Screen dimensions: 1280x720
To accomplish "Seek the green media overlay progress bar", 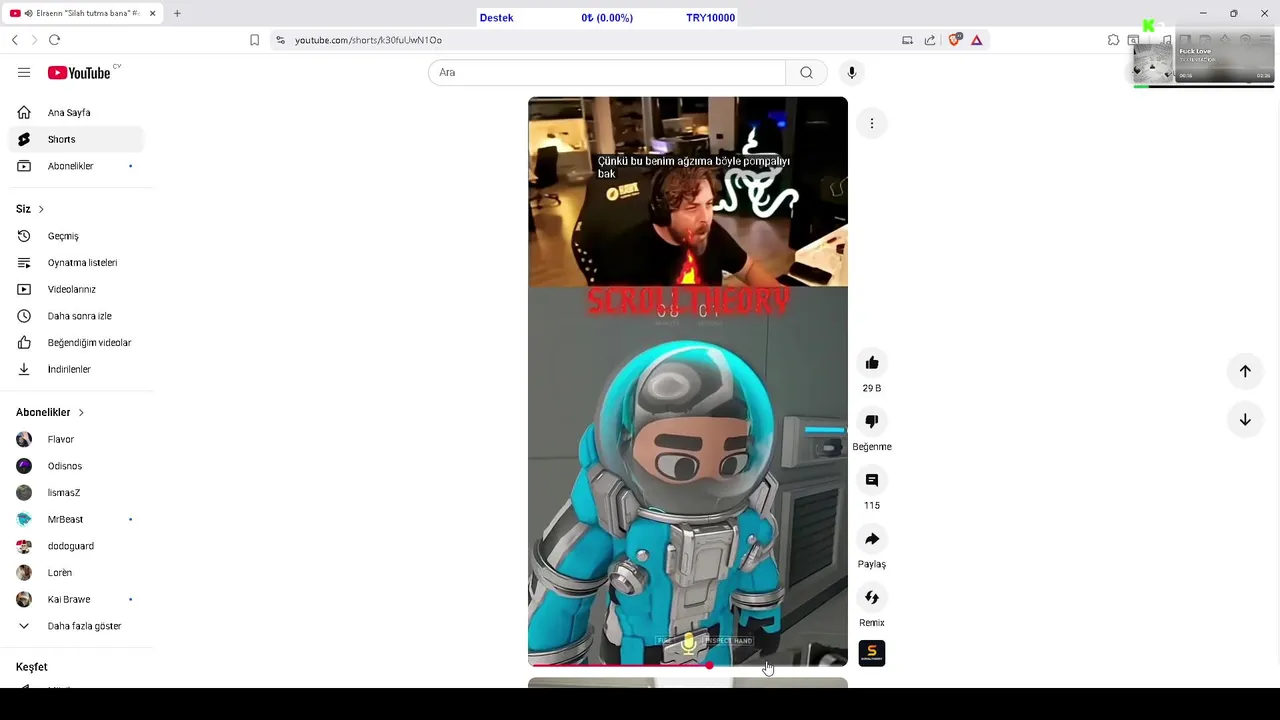I will pyautogui.click(x=1204, y=86).
